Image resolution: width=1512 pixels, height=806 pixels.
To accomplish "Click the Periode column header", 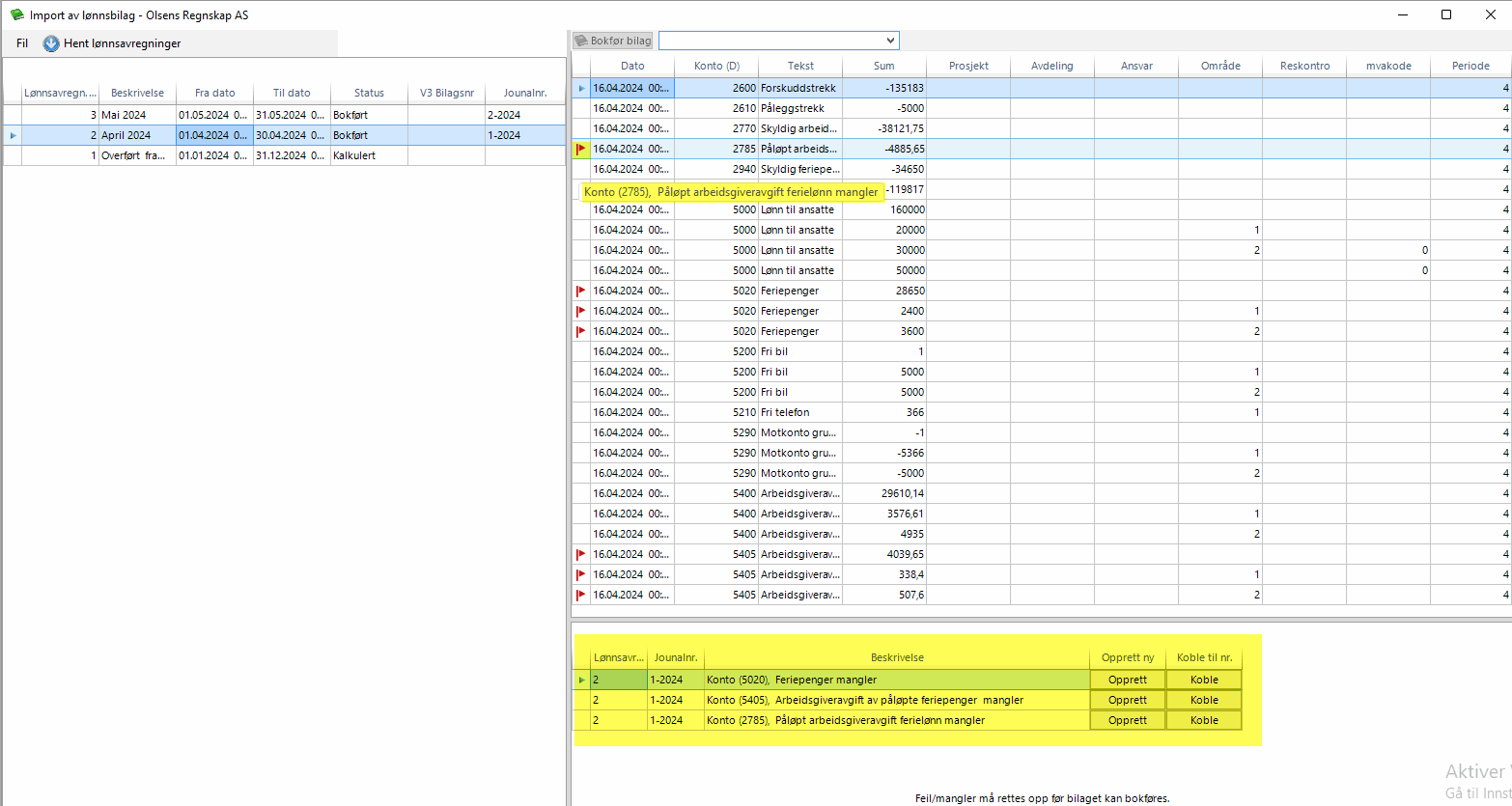I will coord(1470,66).
